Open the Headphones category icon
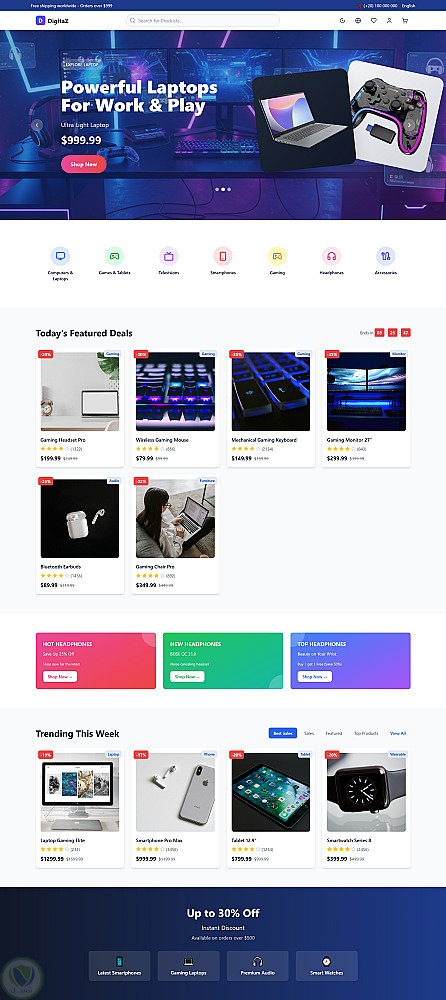 pyautogui.click(x=331, y=256)
